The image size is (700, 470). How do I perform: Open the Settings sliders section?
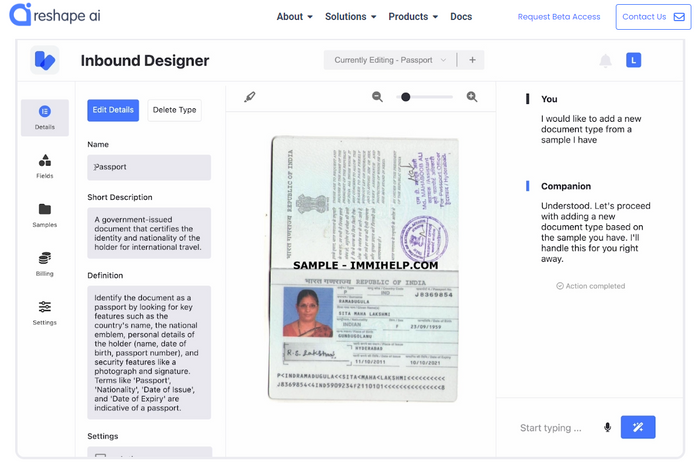pyautogui.click(x=45, y=313)
